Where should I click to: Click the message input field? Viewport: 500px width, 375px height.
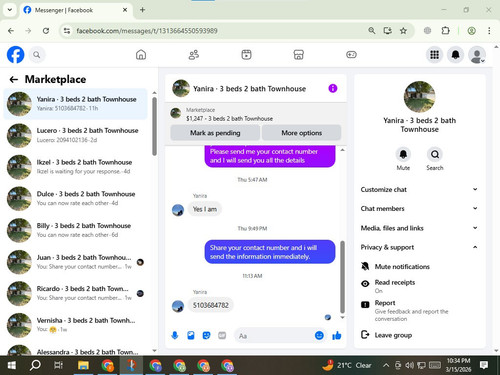[275, 335]
